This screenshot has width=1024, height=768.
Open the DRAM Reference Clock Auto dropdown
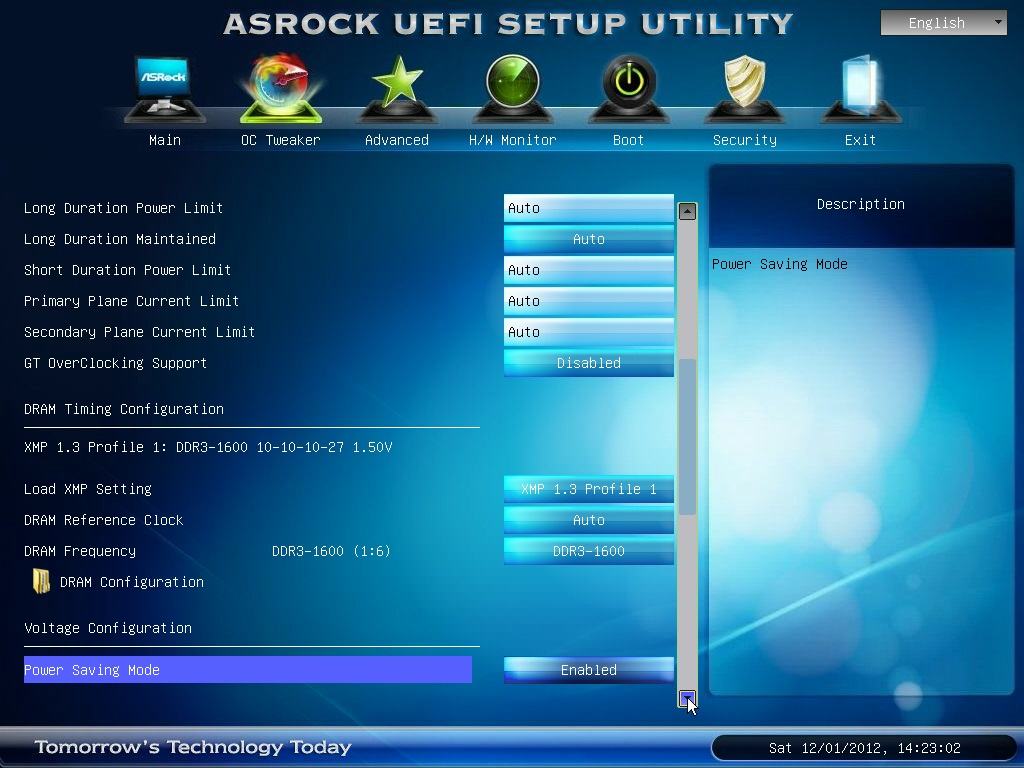pyautogui.click(x=588, y=520)
